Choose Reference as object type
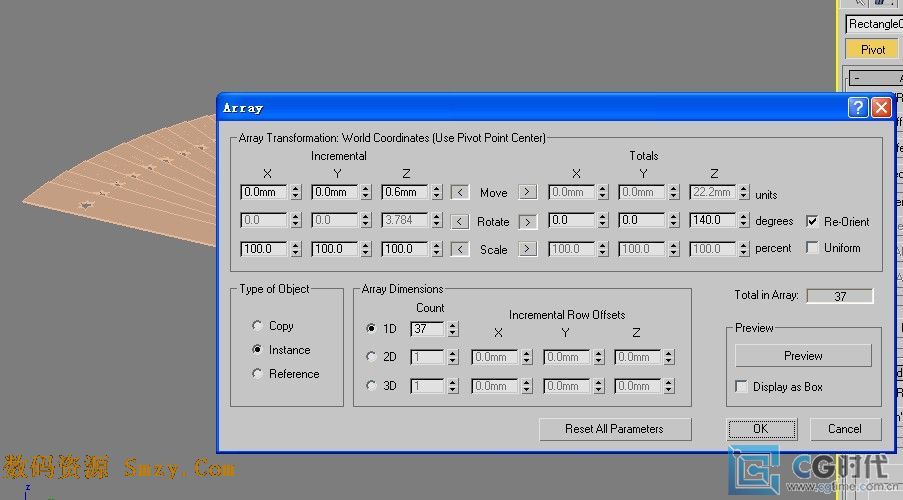 pyautogui.click(x=258, y=374)
